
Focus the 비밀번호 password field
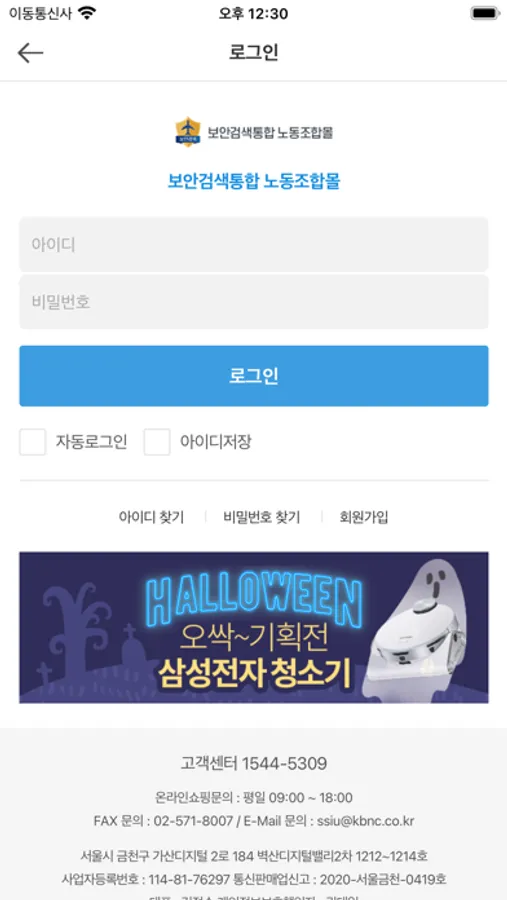(254, 302)
